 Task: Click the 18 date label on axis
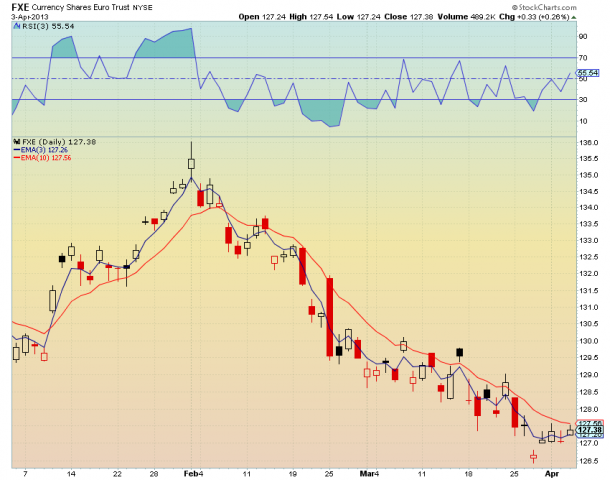[x=468, y=474]
